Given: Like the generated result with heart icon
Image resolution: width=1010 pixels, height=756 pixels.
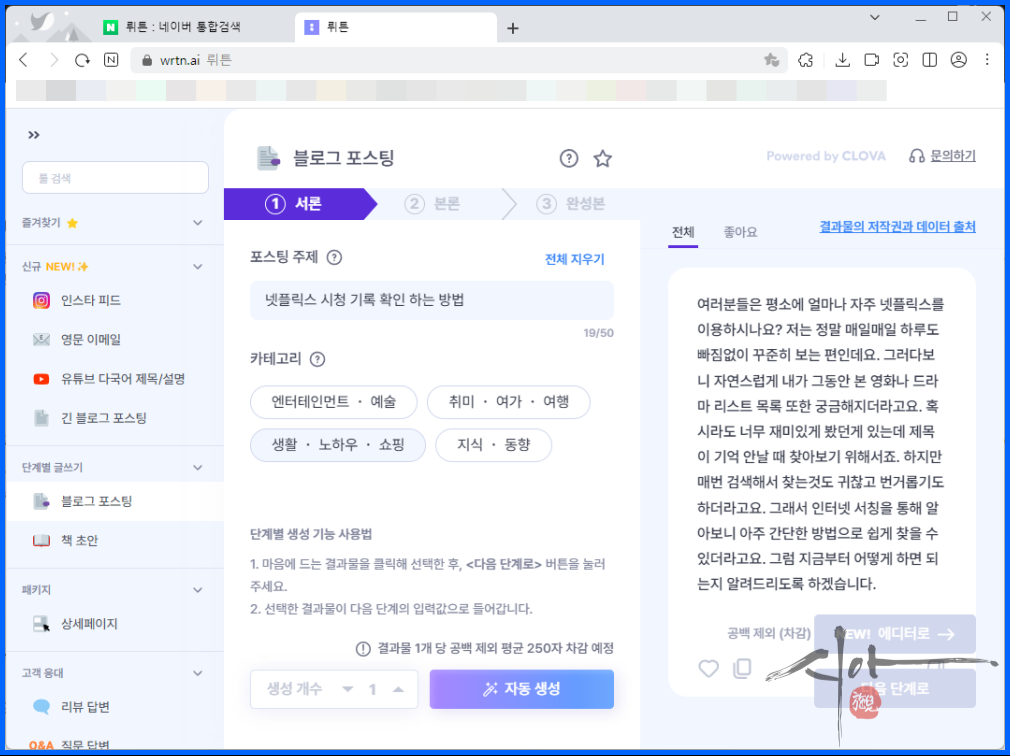Looking at the screenshot, I should (709, 669).
